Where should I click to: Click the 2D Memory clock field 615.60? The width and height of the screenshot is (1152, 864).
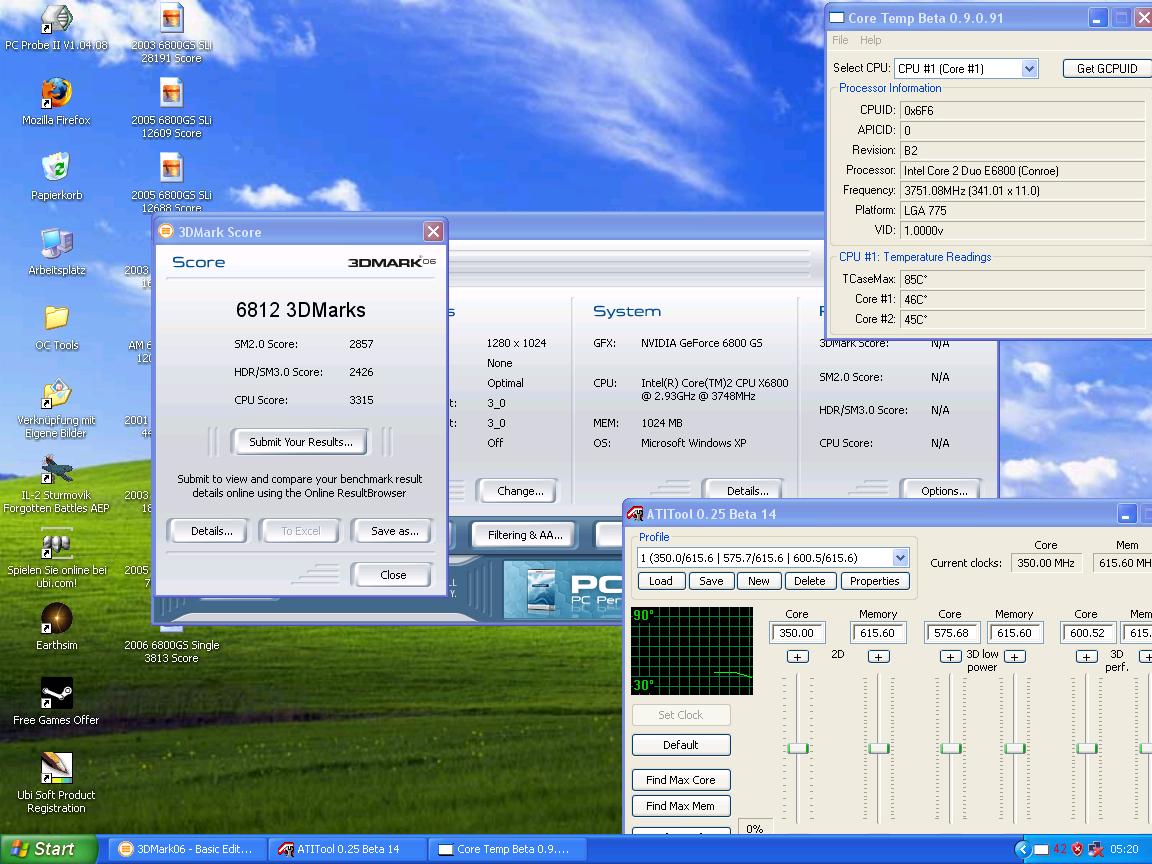click(x=878, y=633)
